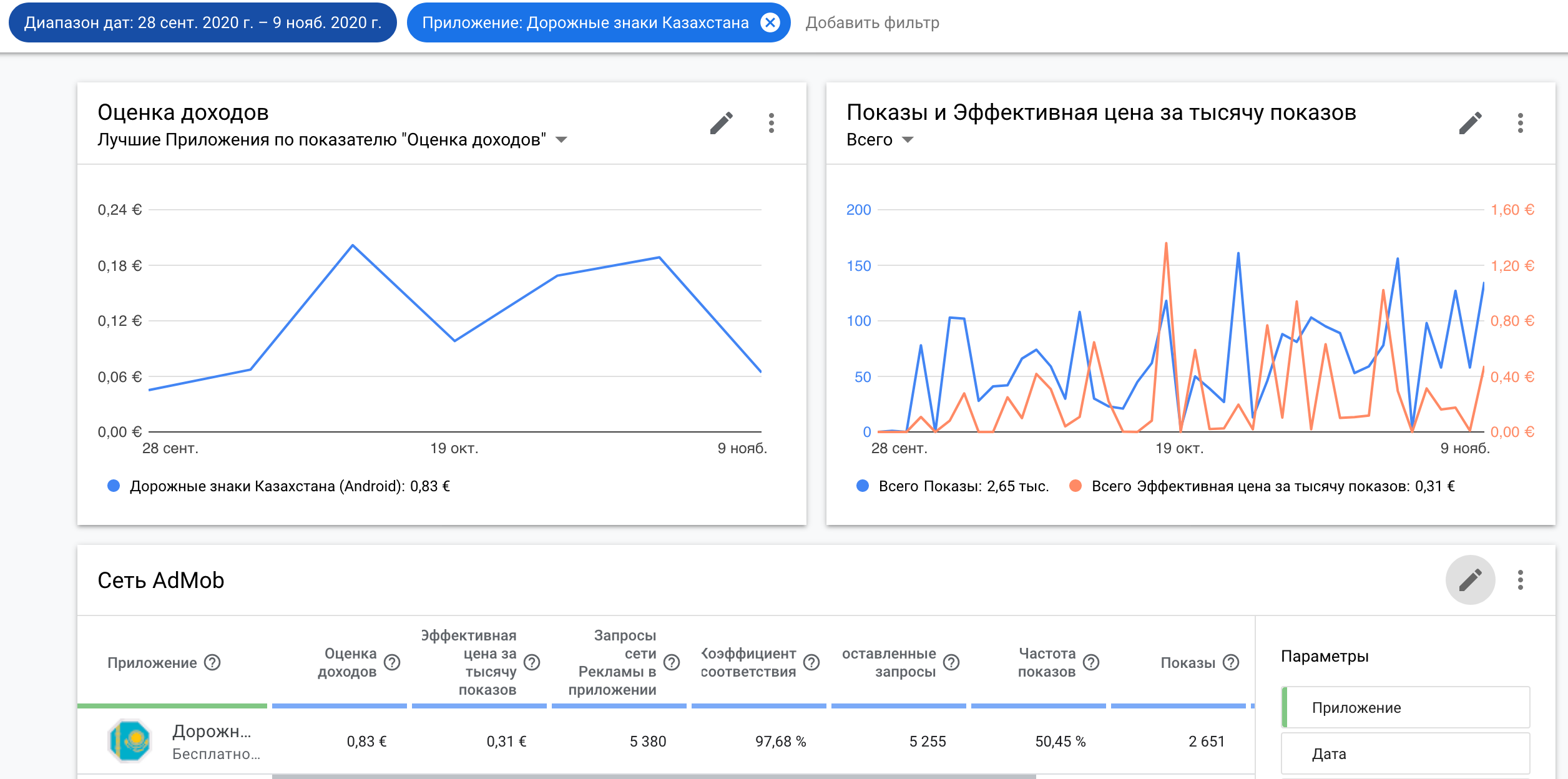The image size is (1568, 779).
Task: Show help for Запросы сети Рекламы column
Action: pyautogui.click(x=672, y=662)
